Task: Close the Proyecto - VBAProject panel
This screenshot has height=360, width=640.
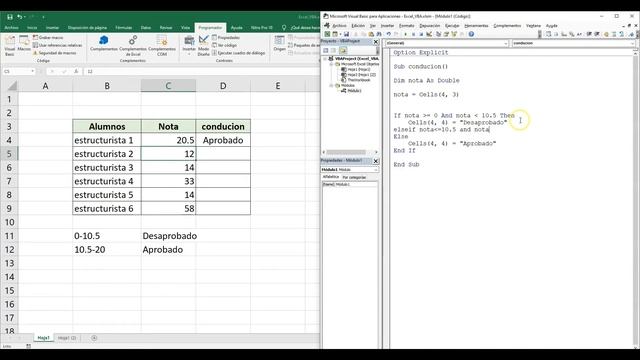Action: (x=376, y=42)
